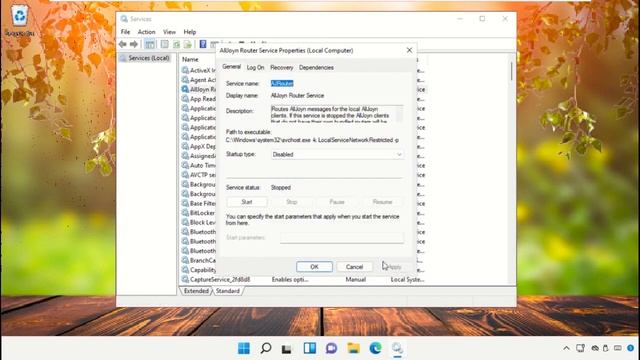The height and width of the screenshot is (360, 640).
Task: Click the Back arrow in Services toolbar
Action: 122,44
